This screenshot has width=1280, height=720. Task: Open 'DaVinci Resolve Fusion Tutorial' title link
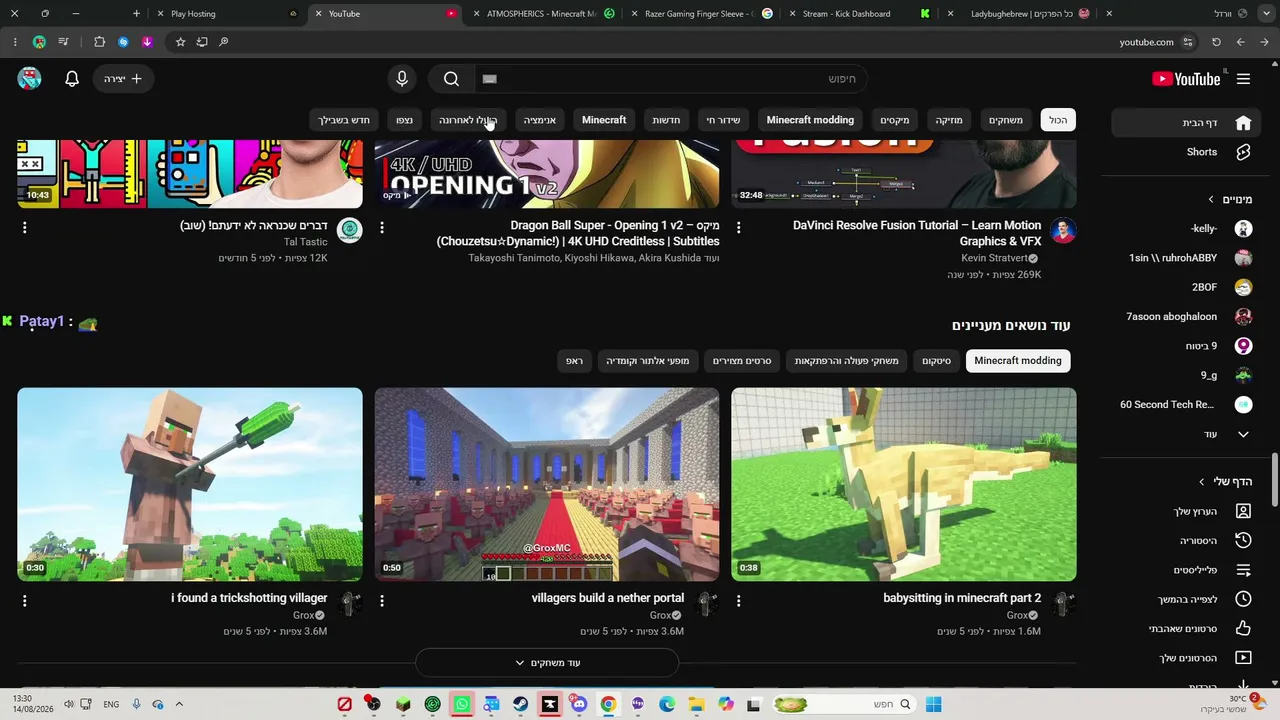pos(917,233)
